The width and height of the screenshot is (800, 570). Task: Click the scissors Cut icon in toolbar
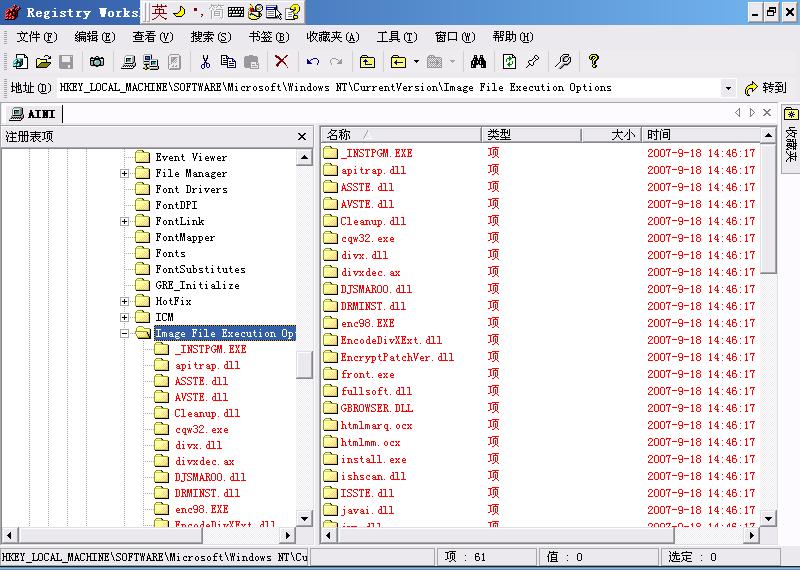coord(205,62)
